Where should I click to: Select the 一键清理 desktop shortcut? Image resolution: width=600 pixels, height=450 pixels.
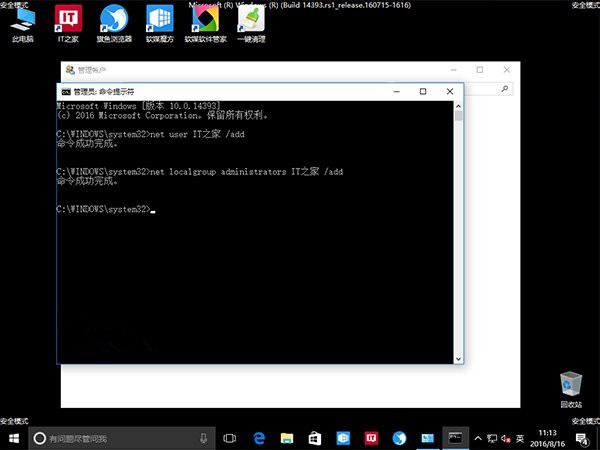(251, 23)
